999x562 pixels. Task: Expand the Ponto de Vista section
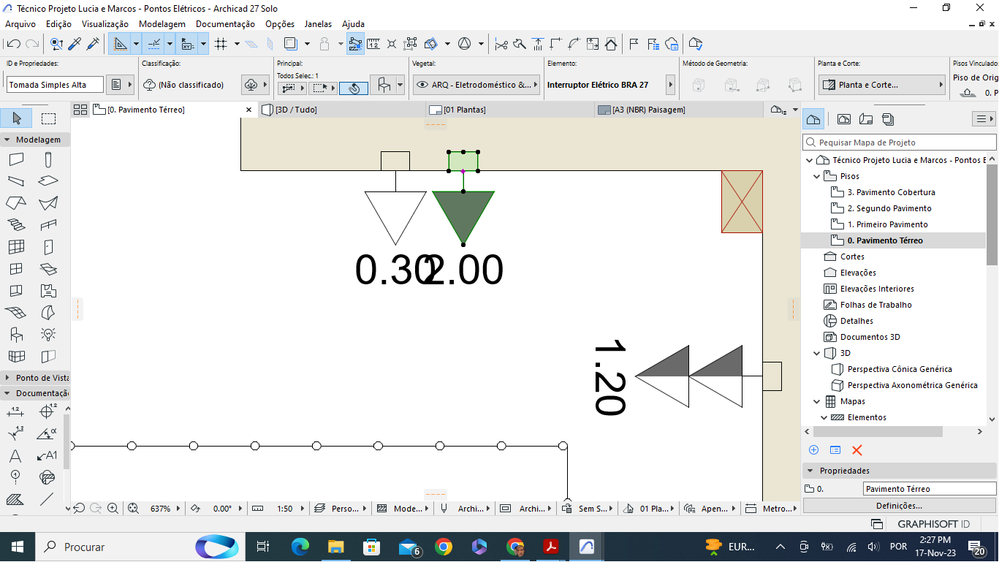click(x=7, y=378)
